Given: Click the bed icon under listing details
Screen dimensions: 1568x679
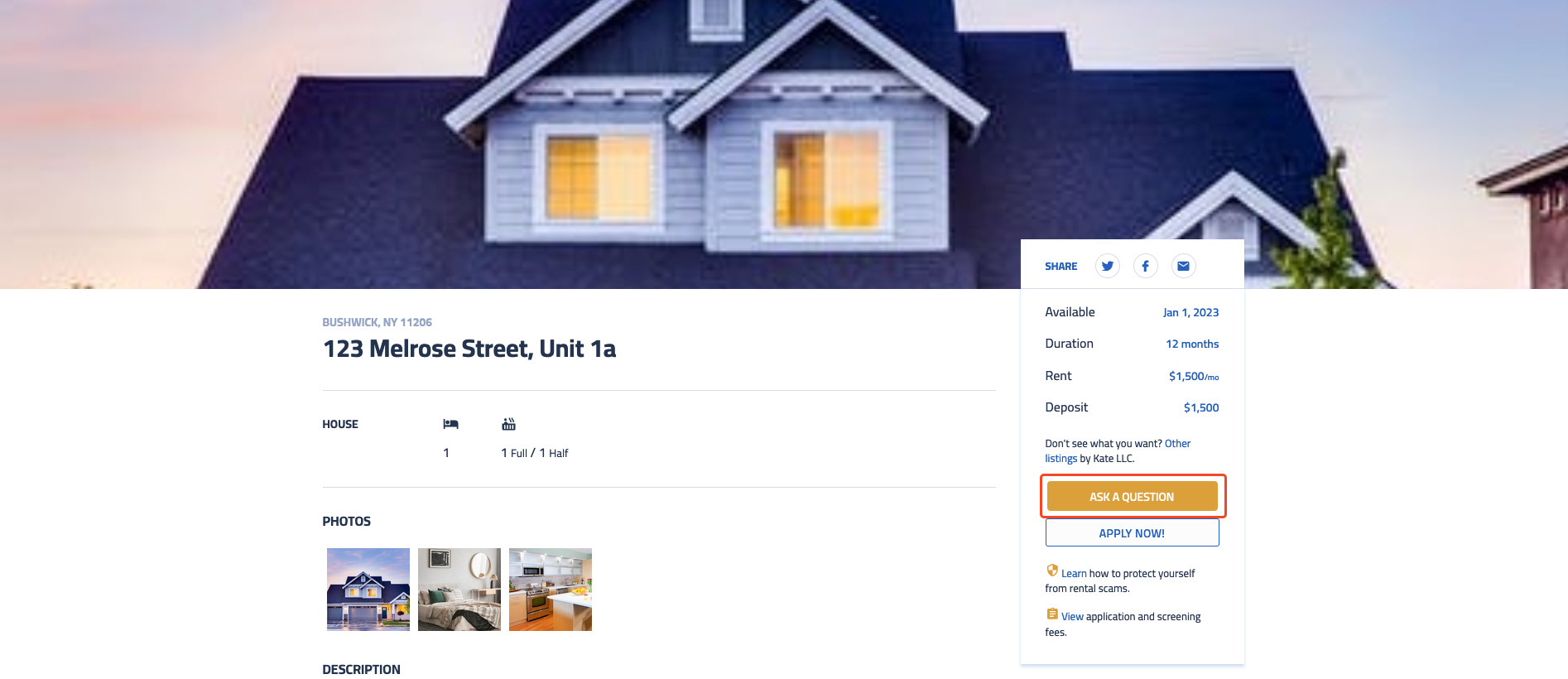Looking at the screenshot, I should pos(450,424).
